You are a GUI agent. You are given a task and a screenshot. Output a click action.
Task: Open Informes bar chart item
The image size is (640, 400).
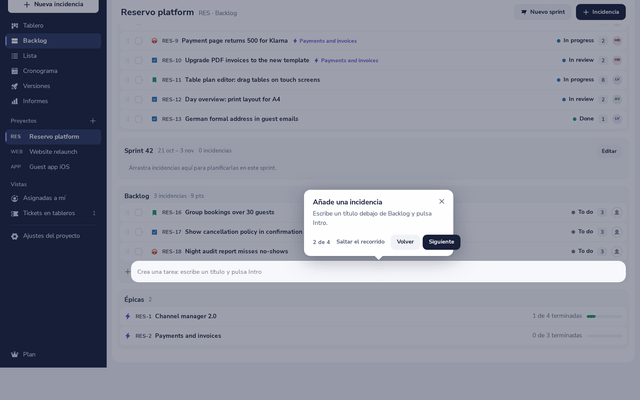pos(53,101)
